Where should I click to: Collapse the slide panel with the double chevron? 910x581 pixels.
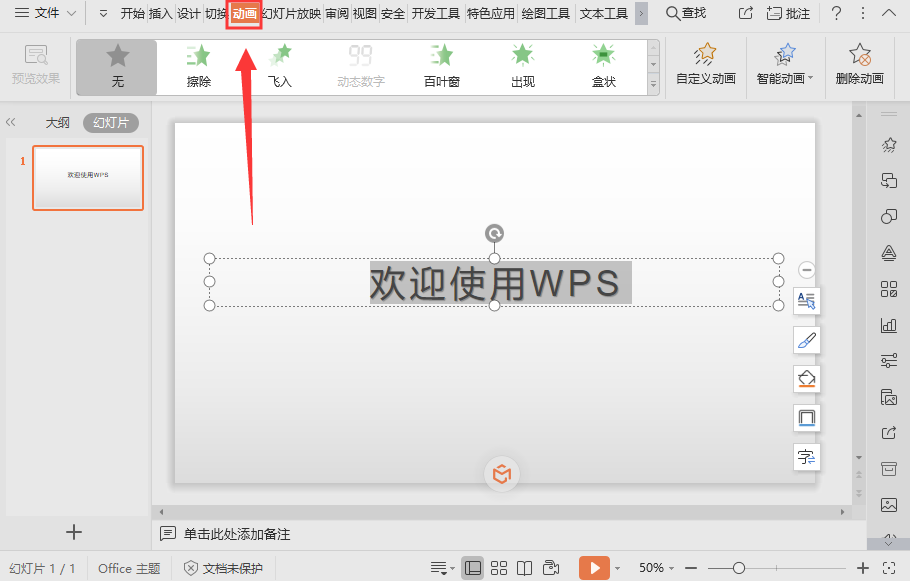(10, 122)
